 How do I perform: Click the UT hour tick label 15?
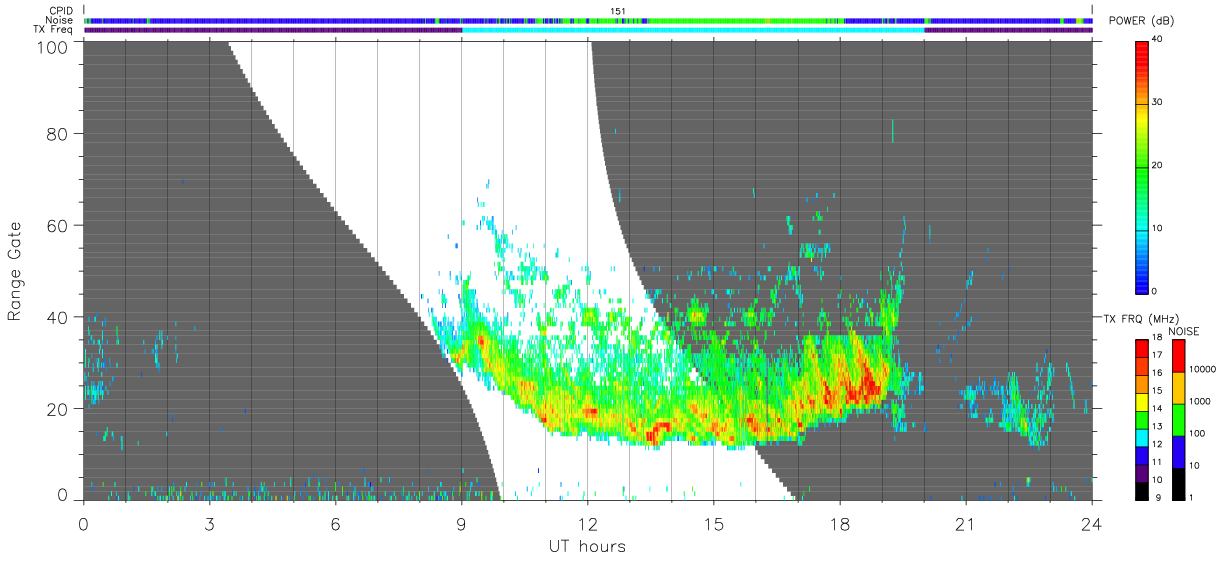[713, 523]
